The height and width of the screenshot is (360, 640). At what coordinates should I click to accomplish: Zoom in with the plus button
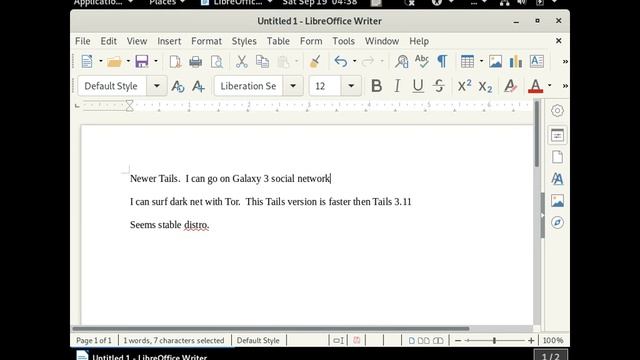[531, 340]
